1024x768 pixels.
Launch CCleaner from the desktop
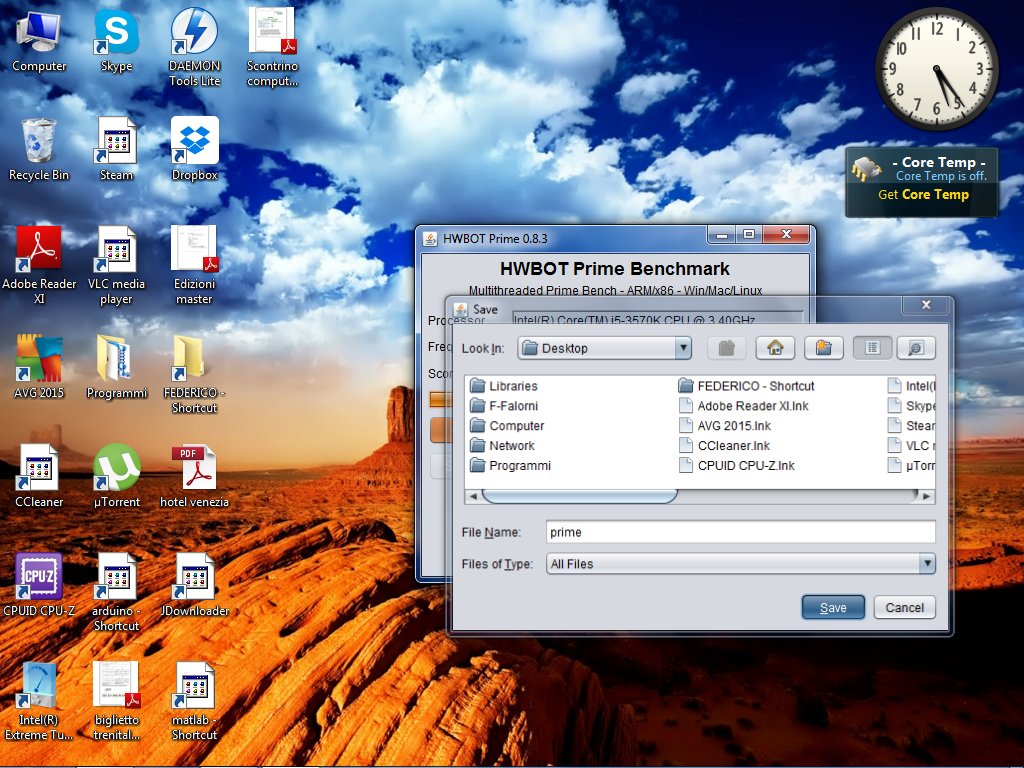[x=39, y=476]
